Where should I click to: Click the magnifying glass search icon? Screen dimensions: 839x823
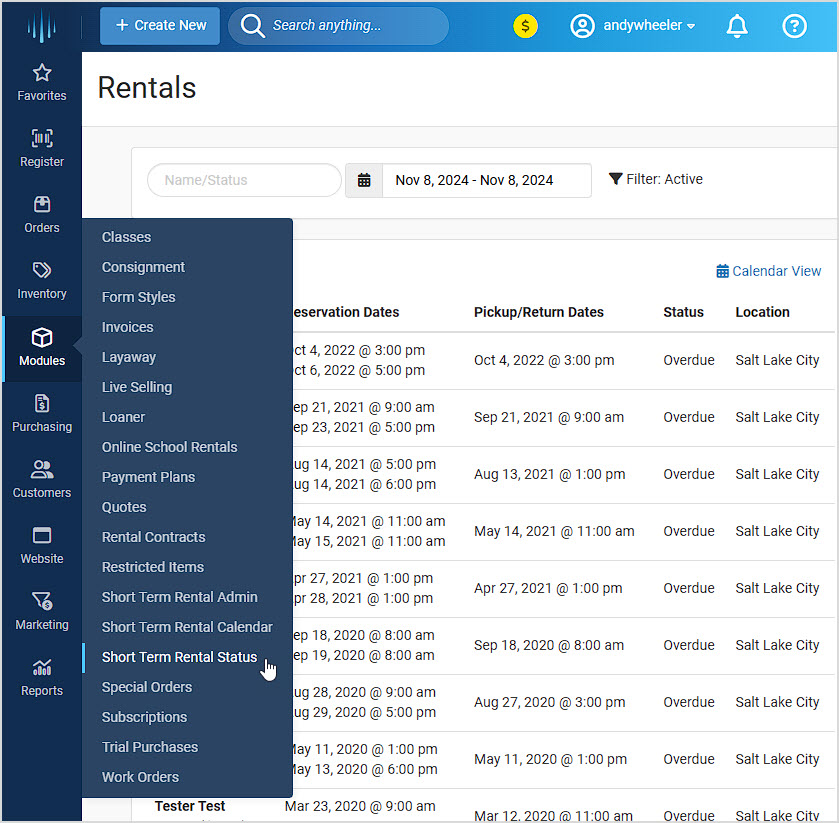(x=252, y=26)
